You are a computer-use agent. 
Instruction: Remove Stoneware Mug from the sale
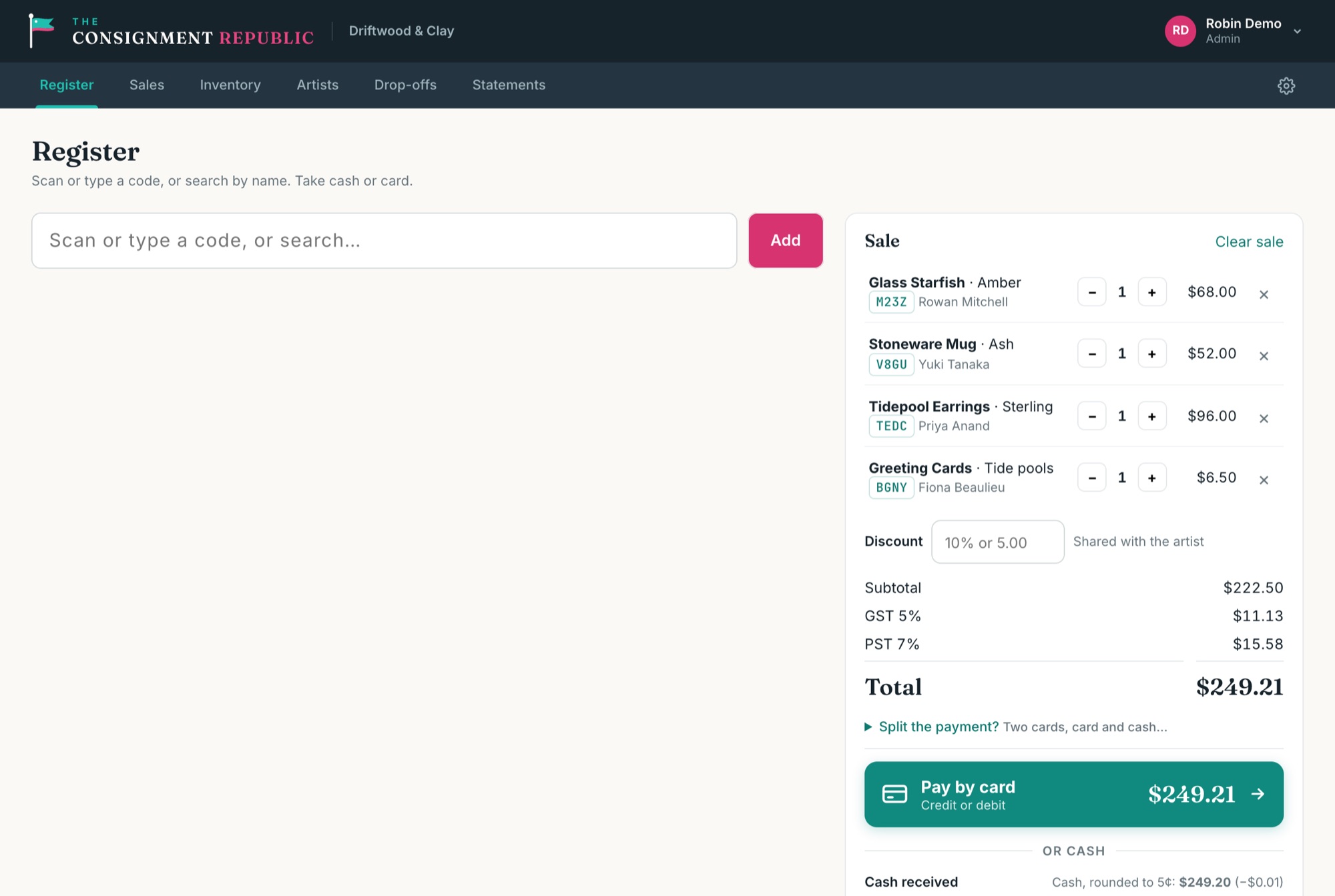tap(1264, 356)
